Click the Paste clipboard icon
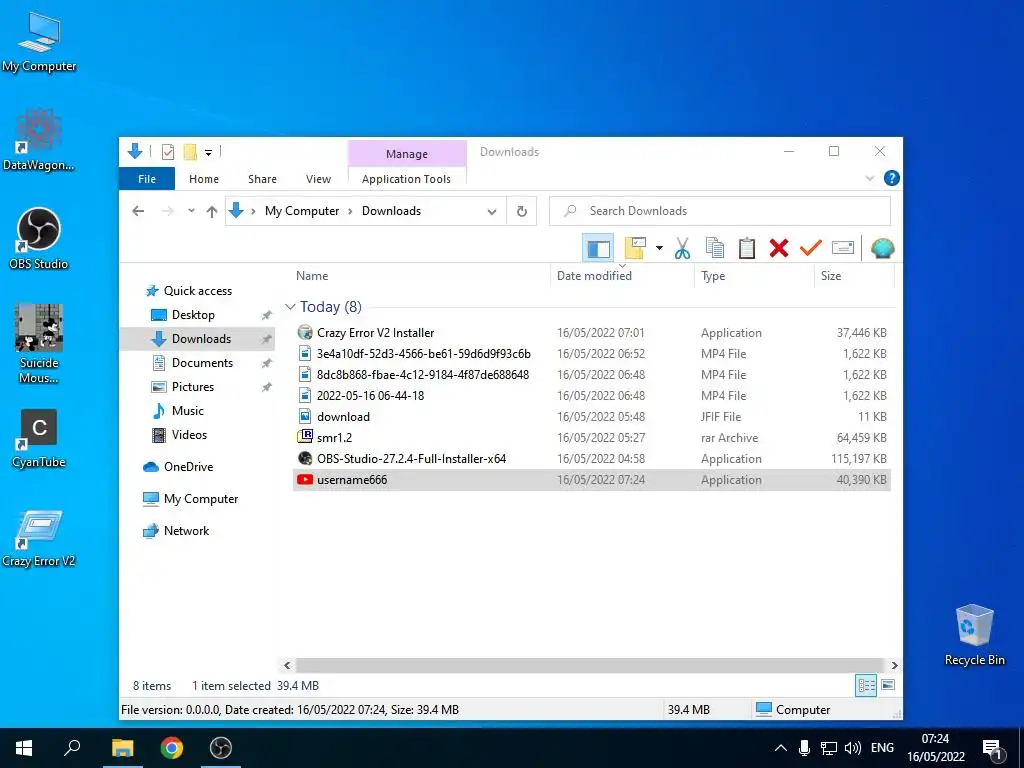 746,248
